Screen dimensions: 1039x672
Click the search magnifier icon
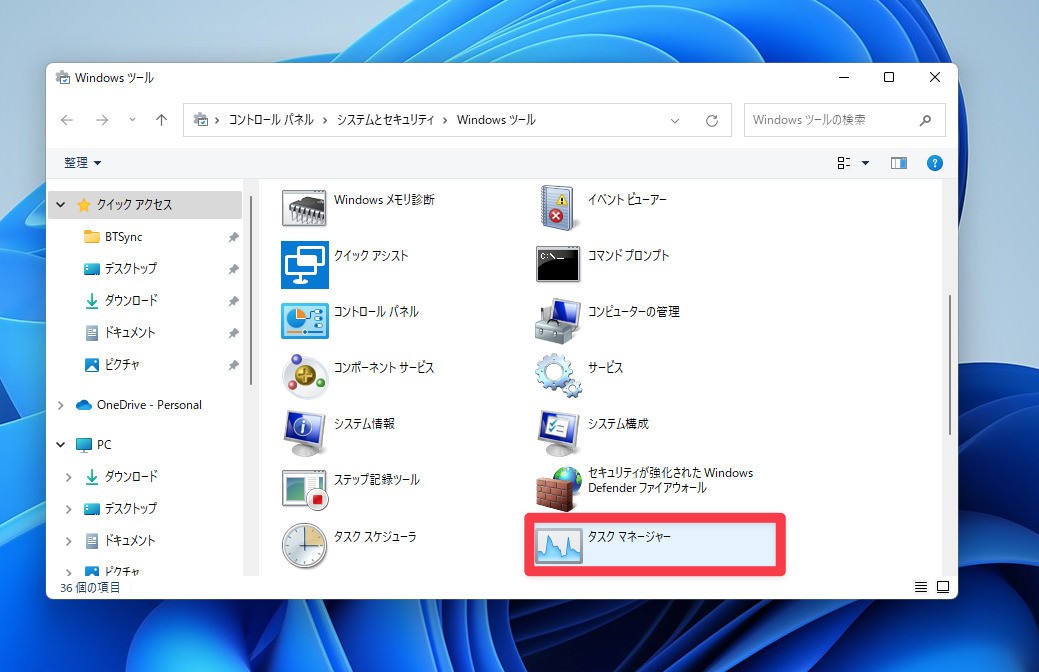point(925,120)
